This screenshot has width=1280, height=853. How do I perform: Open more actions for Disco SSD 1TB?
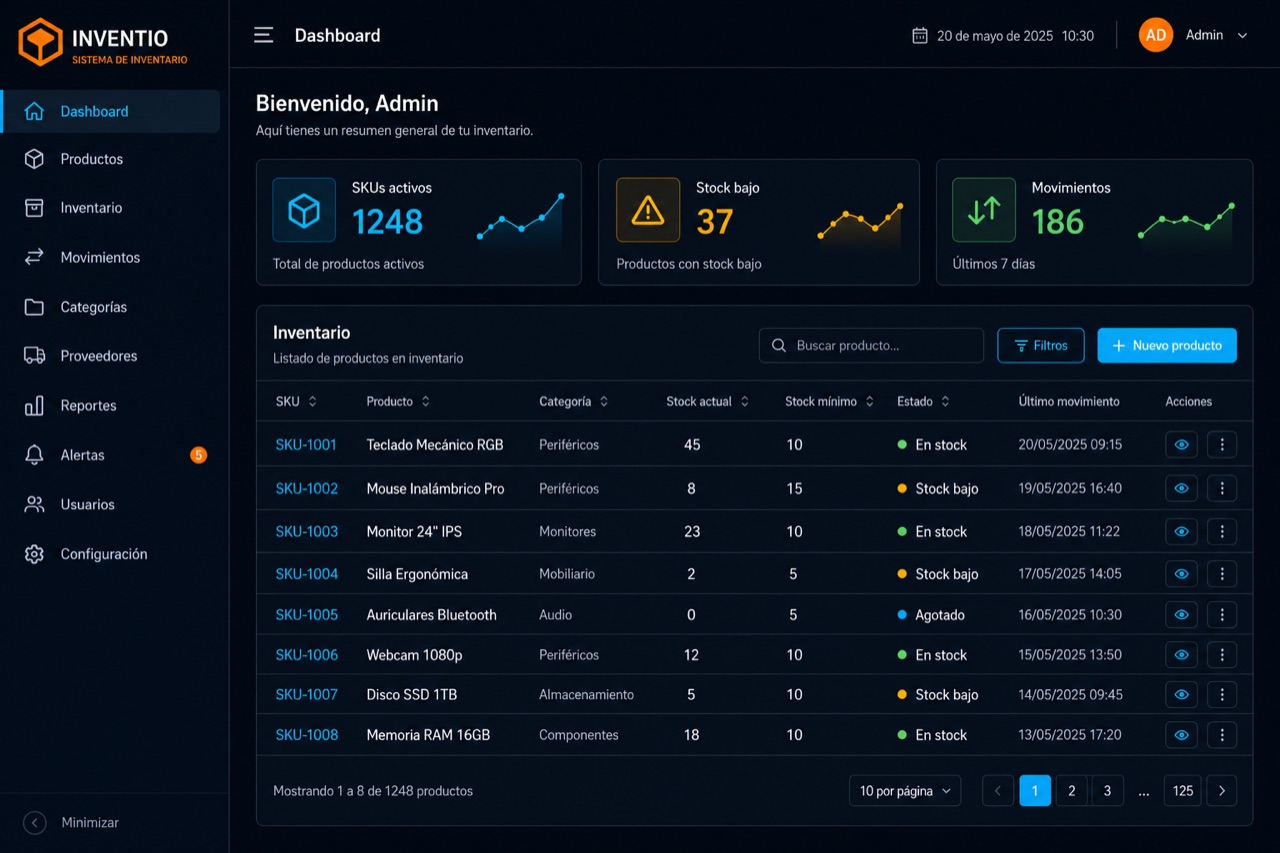tap(1222, 694)
